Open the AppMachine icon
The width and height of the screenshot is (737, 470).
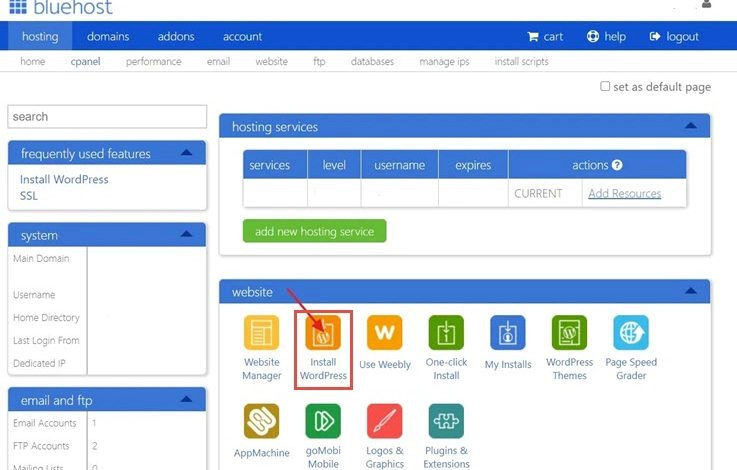coord(261,421)
